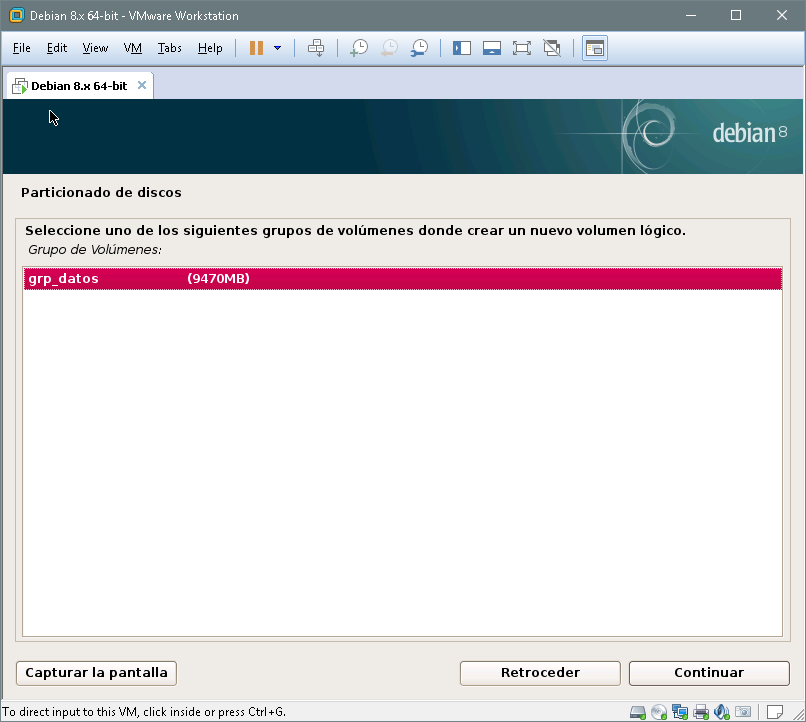Viewport: 806px width, 722px height.
Task: Switch to Unity mode
Action: (x=551, y=48)
